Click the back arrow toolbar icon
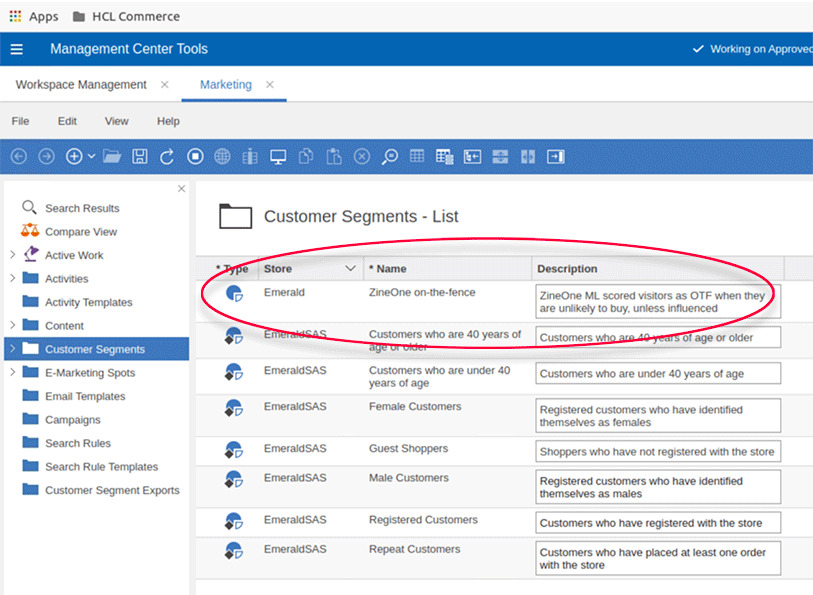Viewport: 813px width, 595px height. 19,157
